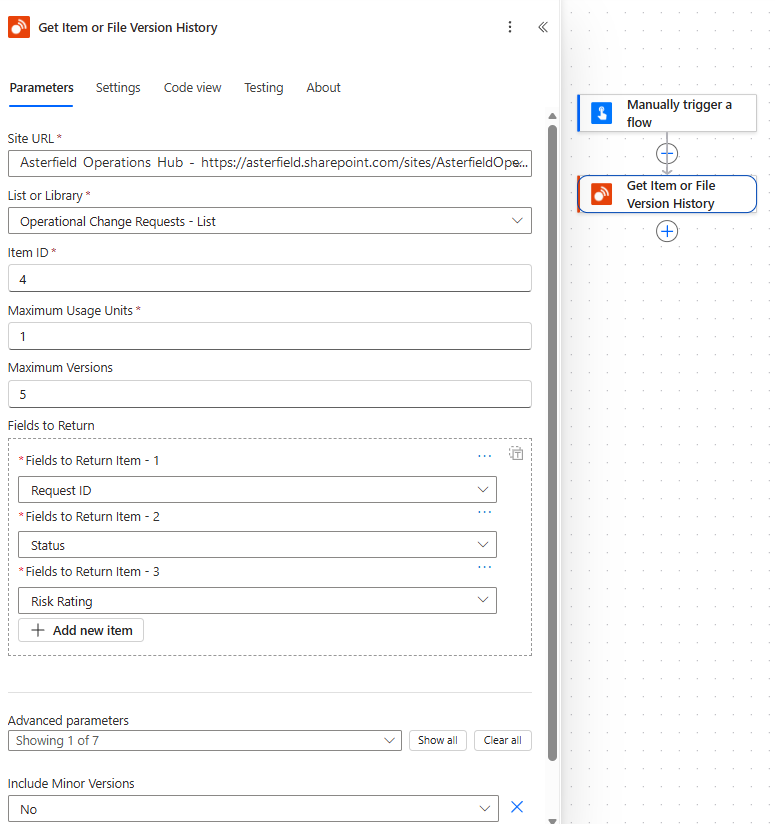Click the SharePoint icon in panel header

pyautogui.click(x=19, y=27)
